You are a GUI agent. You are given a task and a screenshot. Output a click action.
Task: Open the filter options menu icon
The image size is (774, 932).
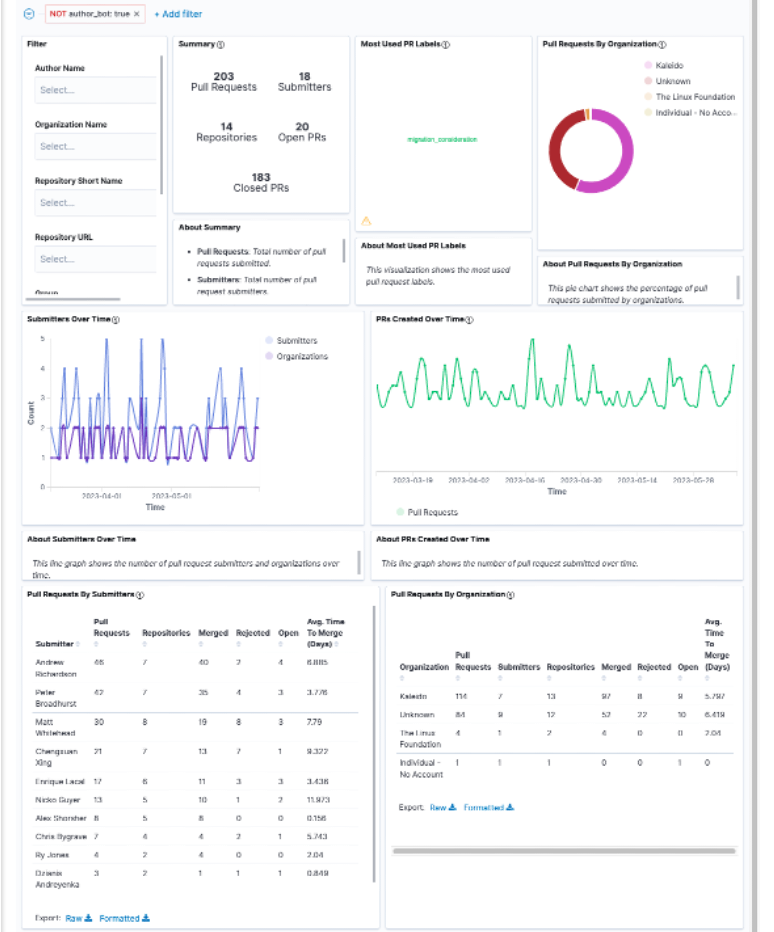click(29, 14)
